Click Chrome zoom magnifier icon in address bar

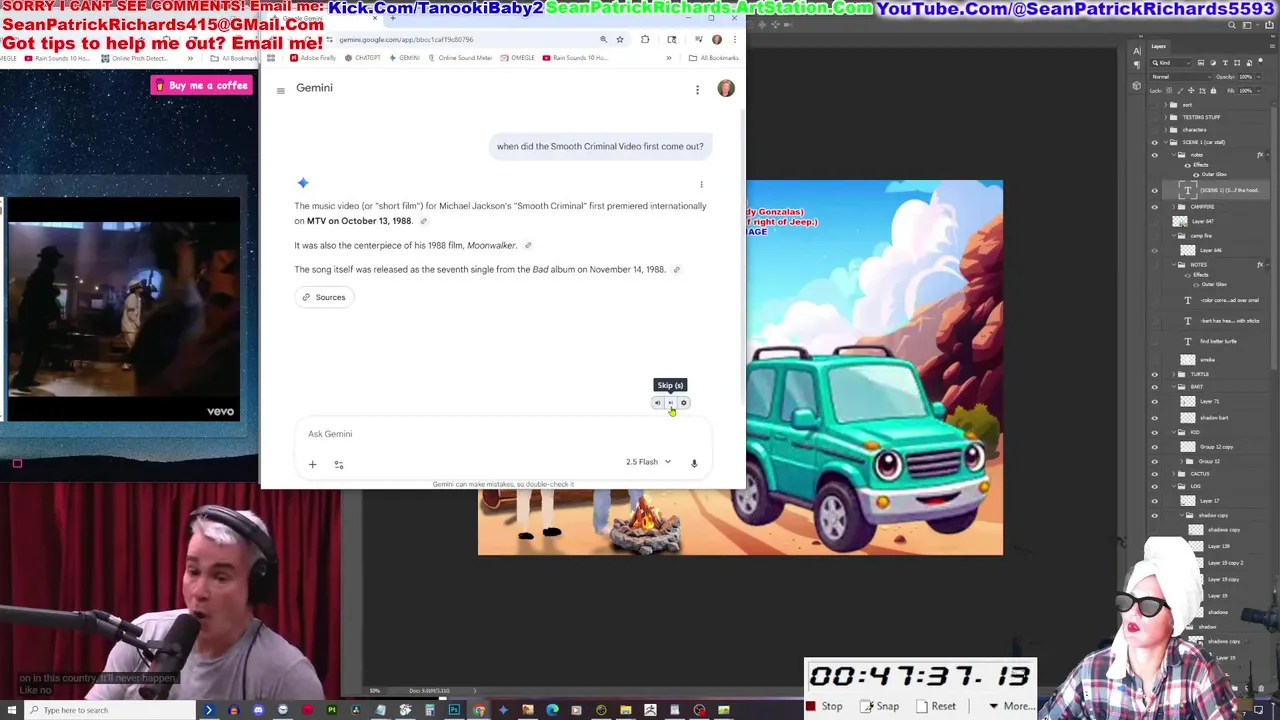click(604, 39)
